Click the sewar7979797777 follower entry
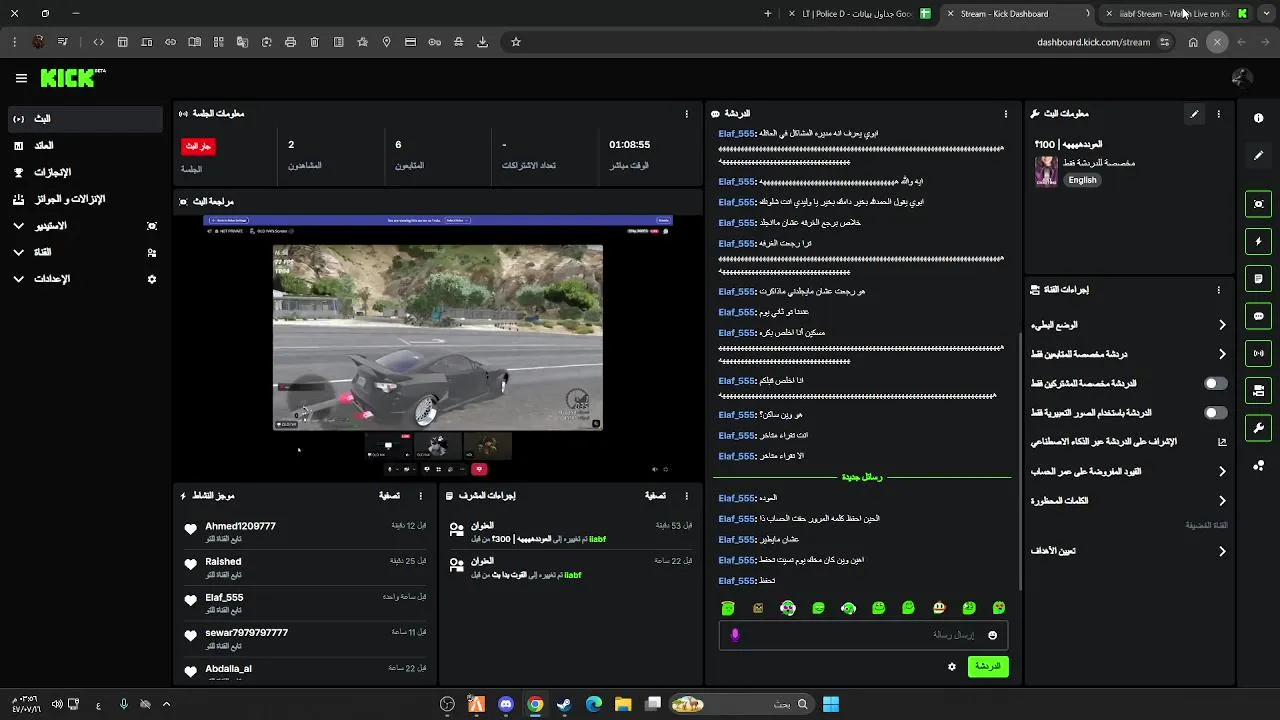 click(x=305, y=638)
